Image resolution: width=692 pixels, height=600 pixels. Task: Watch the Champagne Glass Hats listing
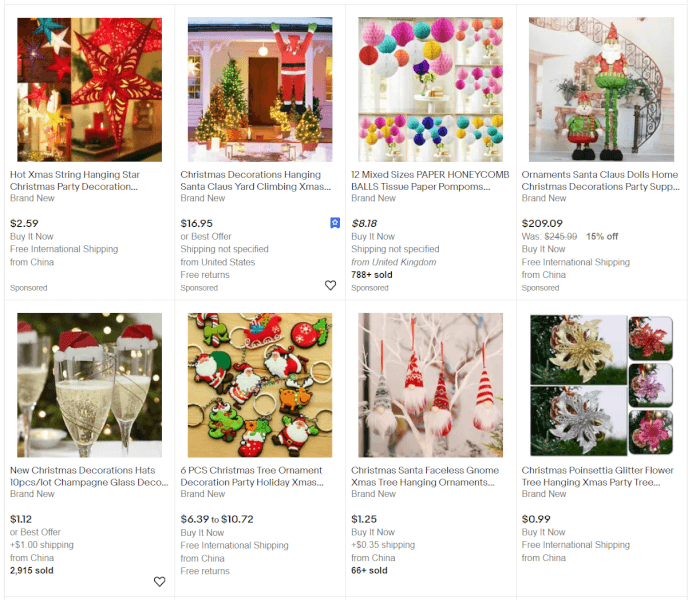[159, 581]
